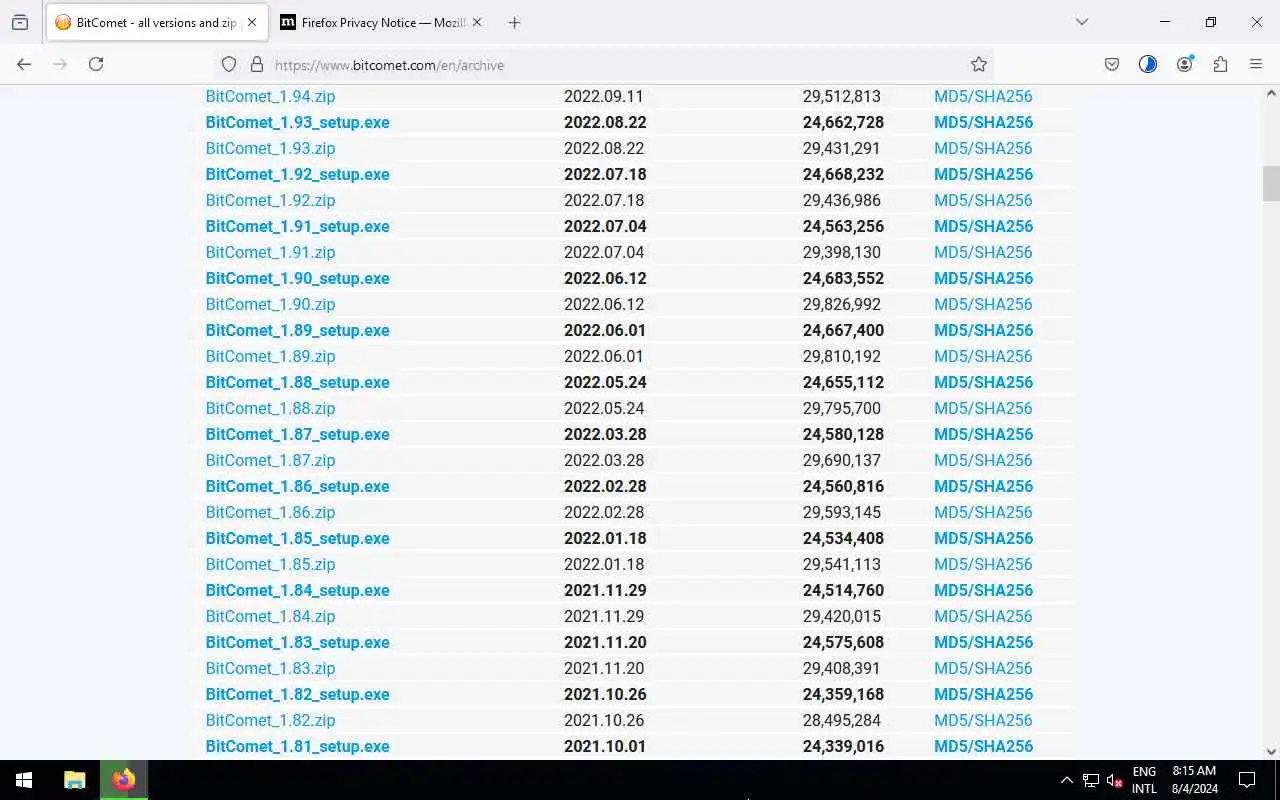Viewport: 1280px width, 800px height.
Task: Download BitComet_1.82.zip
Action: (270, 720)
